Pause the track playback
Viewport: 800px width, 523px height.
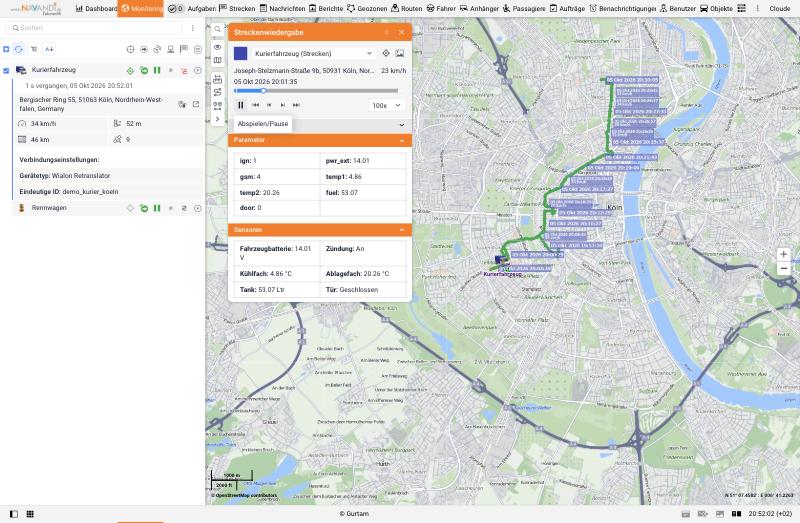tap(241, 105)
